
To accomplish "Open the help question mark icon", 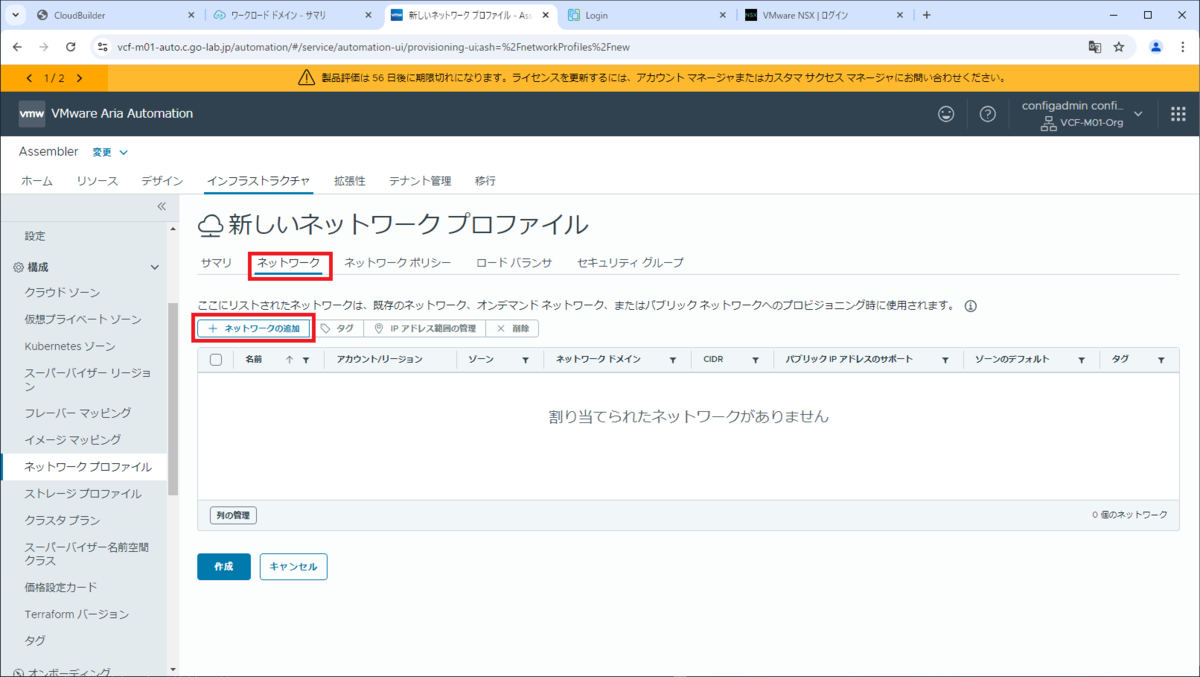I will tap(988, 114).
